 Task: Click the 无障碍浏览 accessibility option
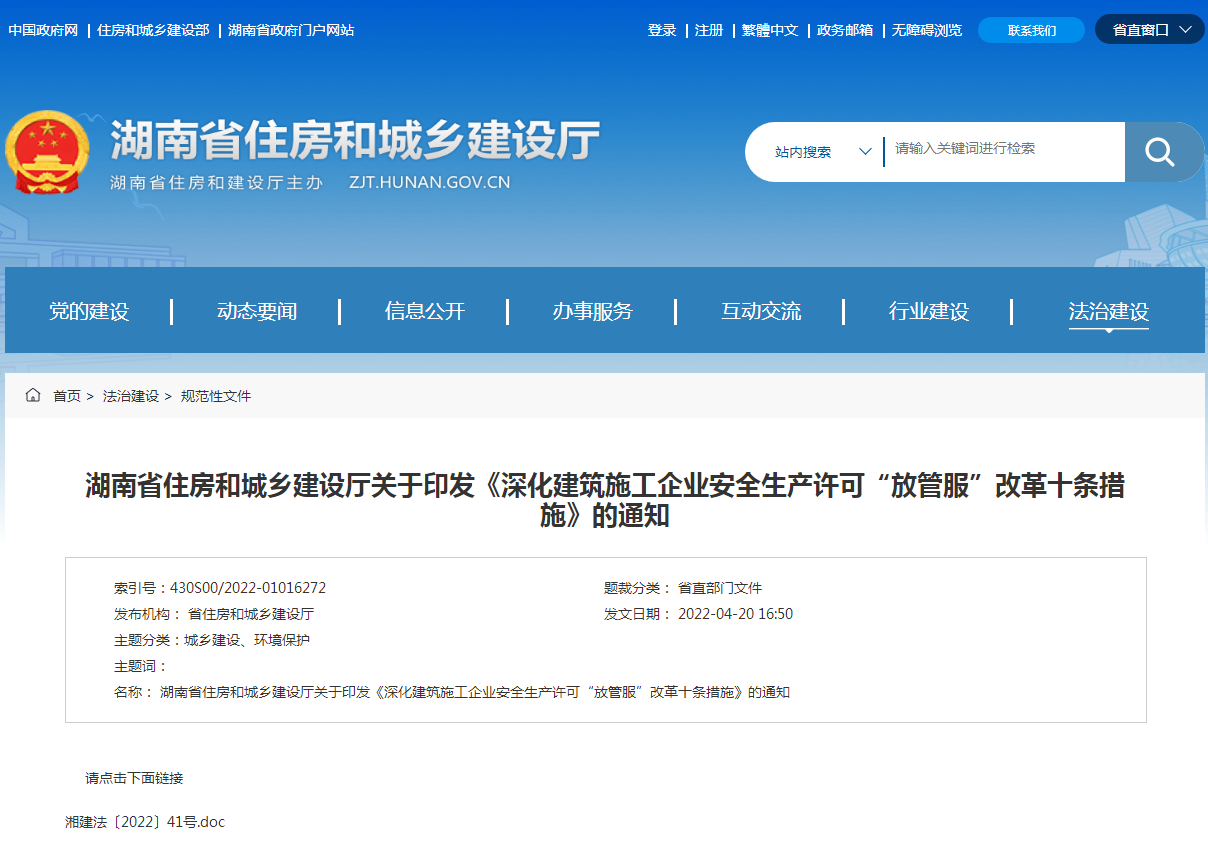point(925,30)
